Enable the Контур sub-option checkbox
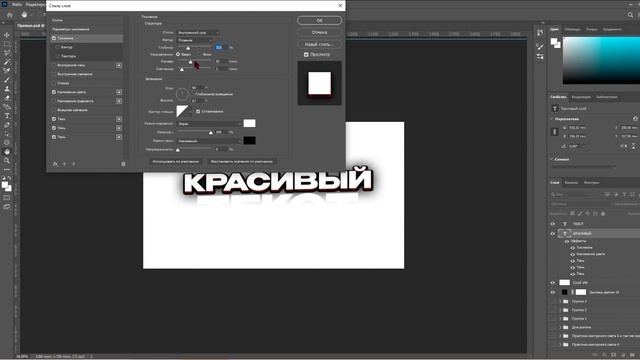640x360 pixels. coord(58,47)
